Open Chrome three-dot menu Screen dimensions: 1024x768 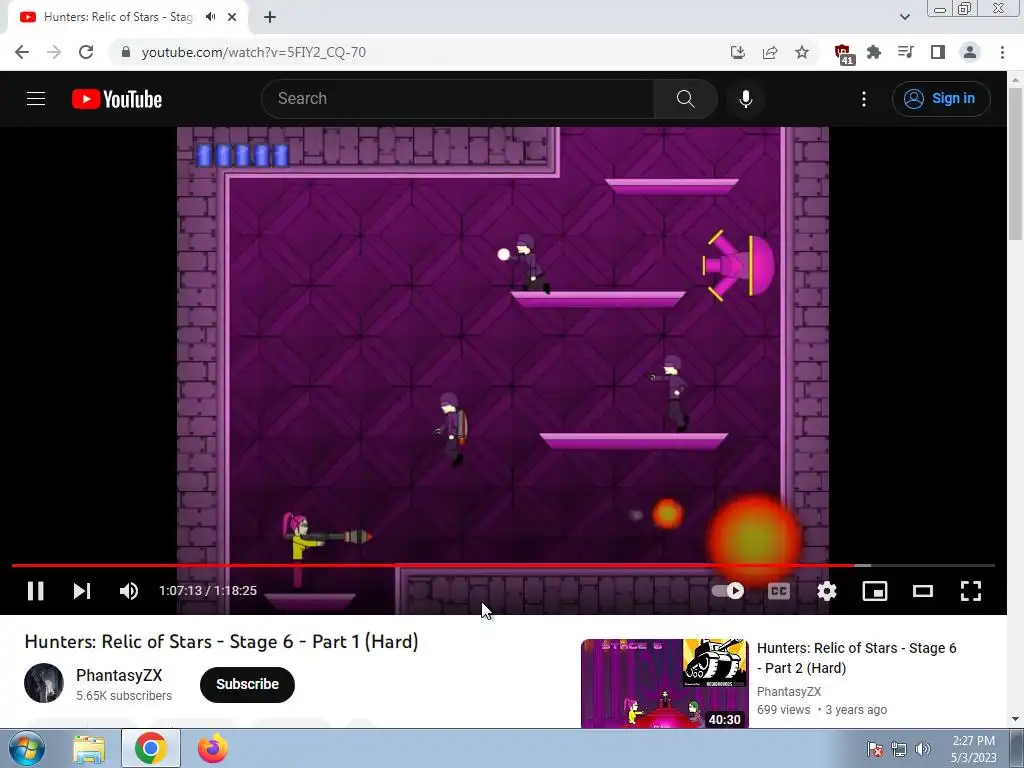coord(1002,52)
